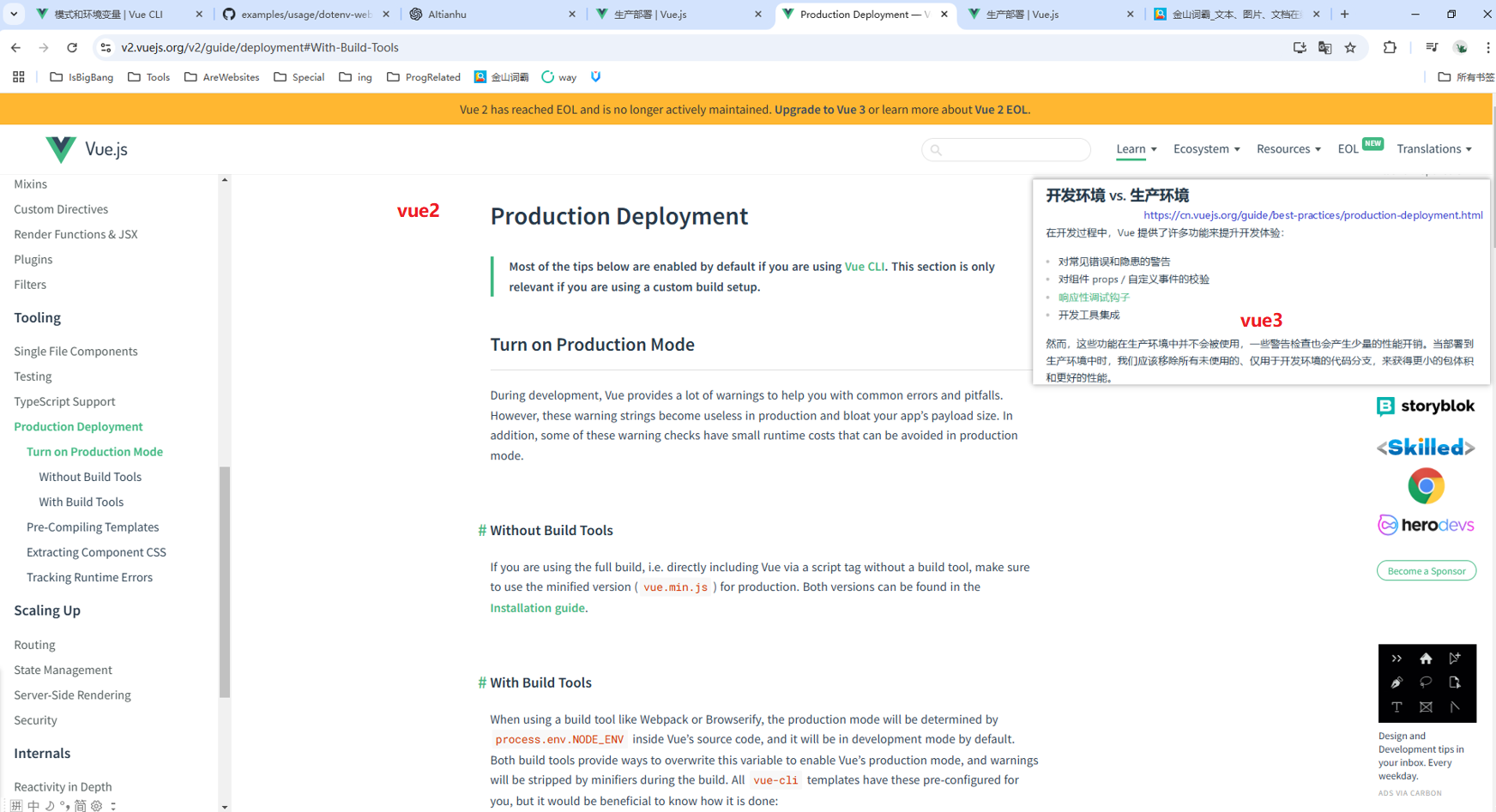Open the apps grid in bookmarks bar
The width and height of the screenshot is (1496, 812).
pos(18,77)
